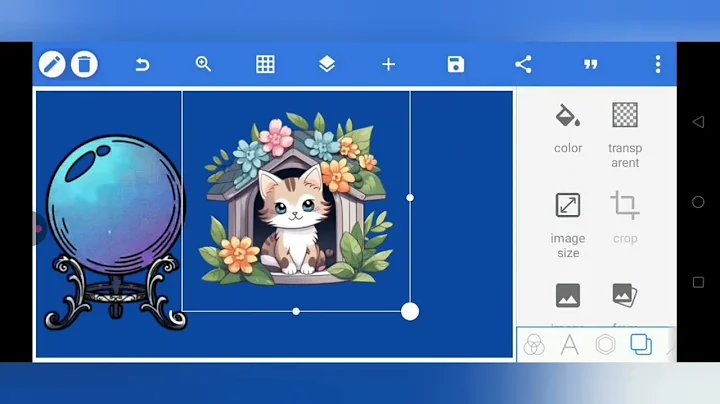Tap the Android recent apps button

[698, 282]
